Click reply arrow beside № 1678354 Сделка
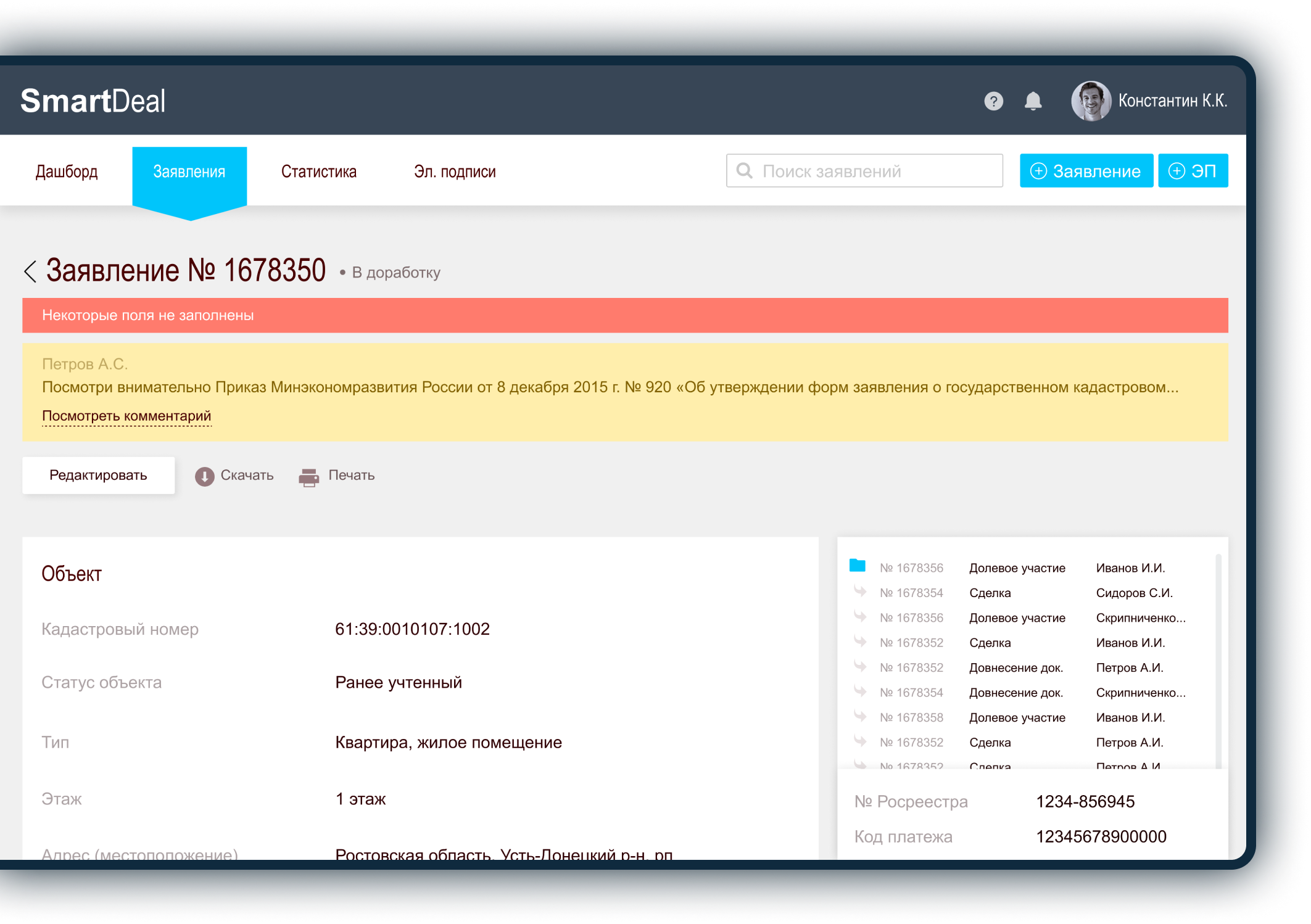1311x924 pixels. point(860,592)
